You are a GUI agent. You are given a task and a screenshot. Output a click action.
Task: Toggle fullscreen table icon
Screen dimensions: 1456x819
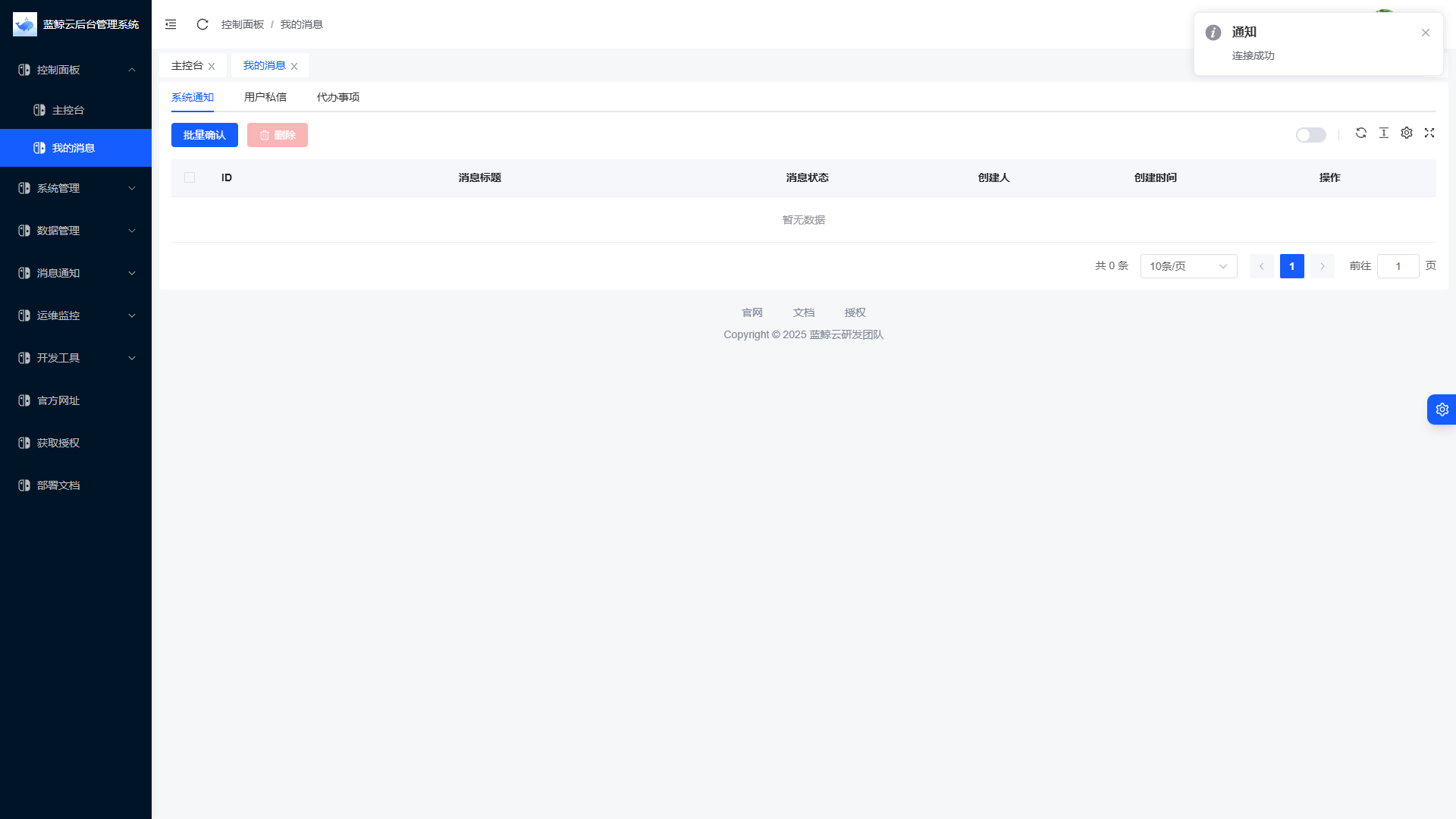pyautogui.click(x=1429, y=133)
